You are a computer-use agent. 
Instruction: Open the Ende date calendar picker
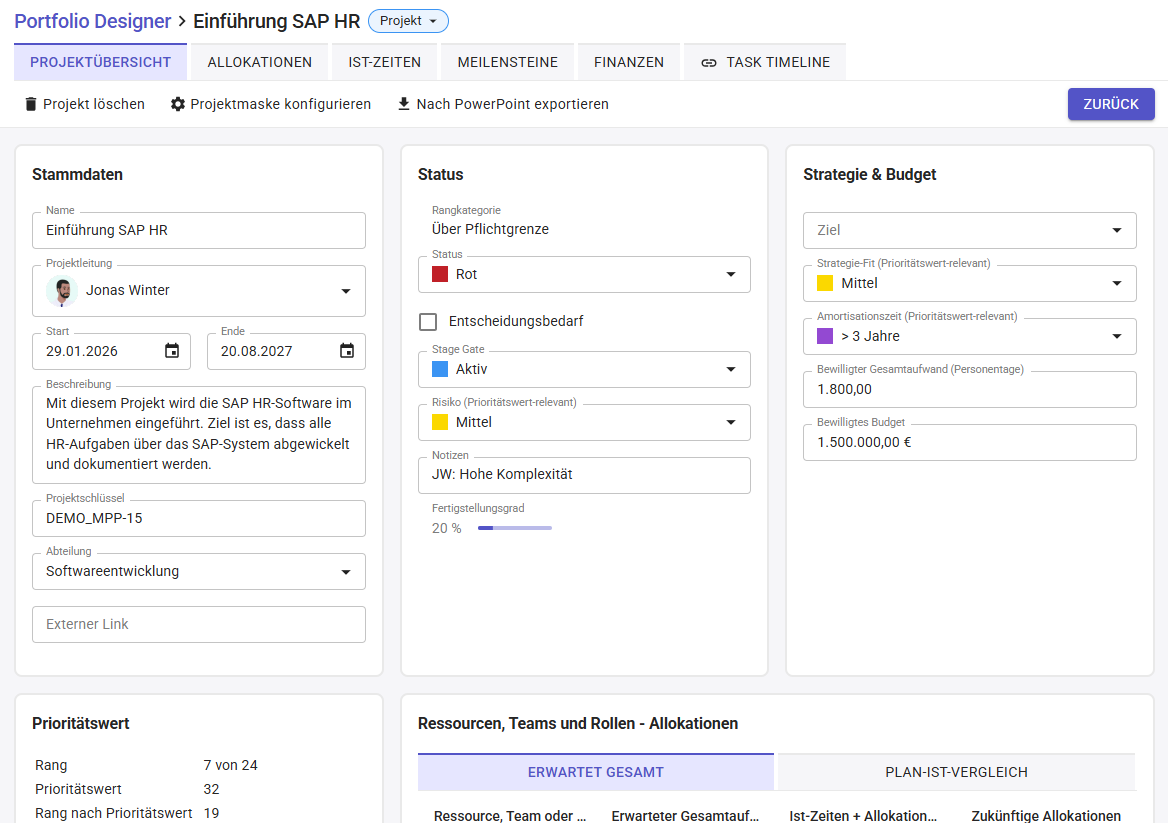pos(347,351)
